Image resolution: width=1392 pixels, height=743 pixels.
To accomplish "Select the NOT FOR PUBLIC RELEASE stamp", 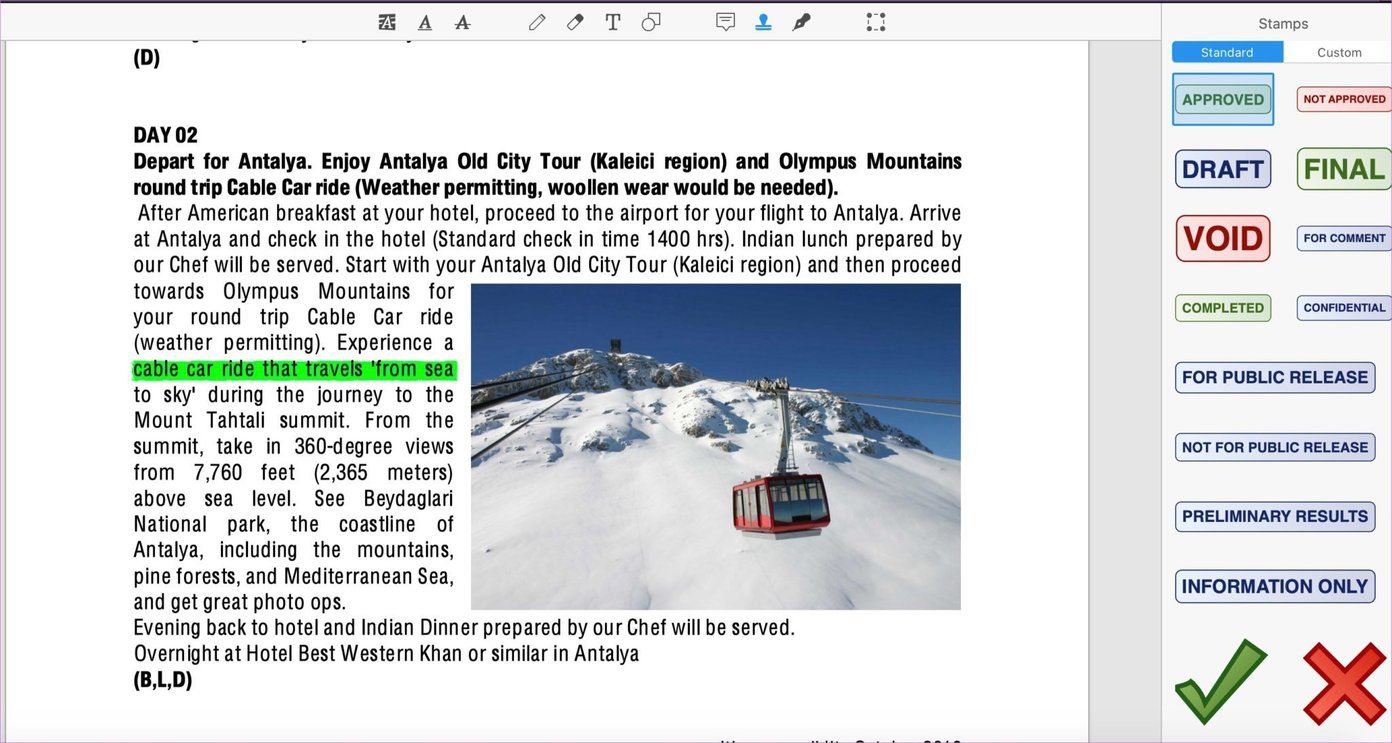I will tap(1275, 447).
